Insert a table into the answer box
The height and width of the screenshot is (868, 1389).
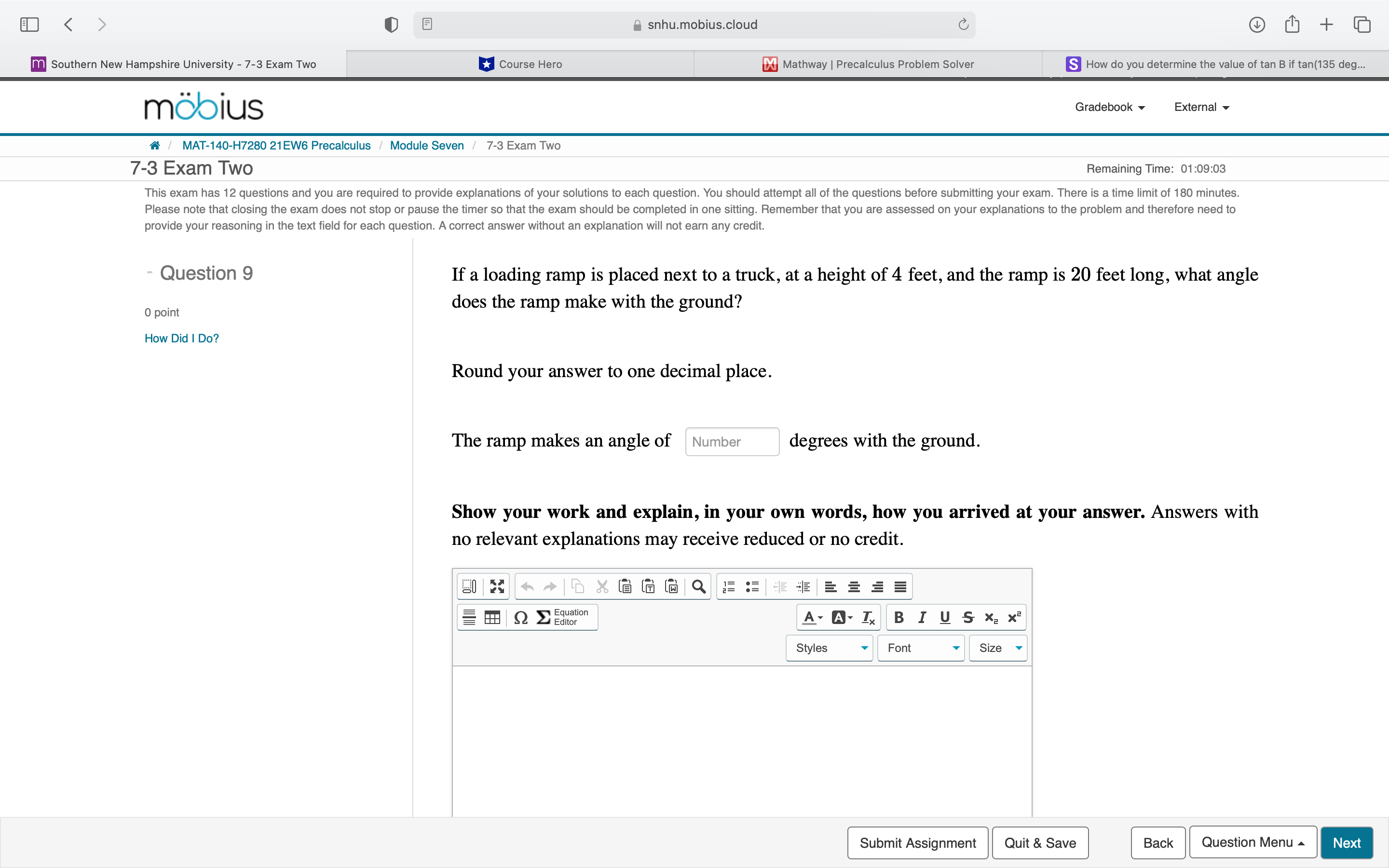tap(492, 617)
